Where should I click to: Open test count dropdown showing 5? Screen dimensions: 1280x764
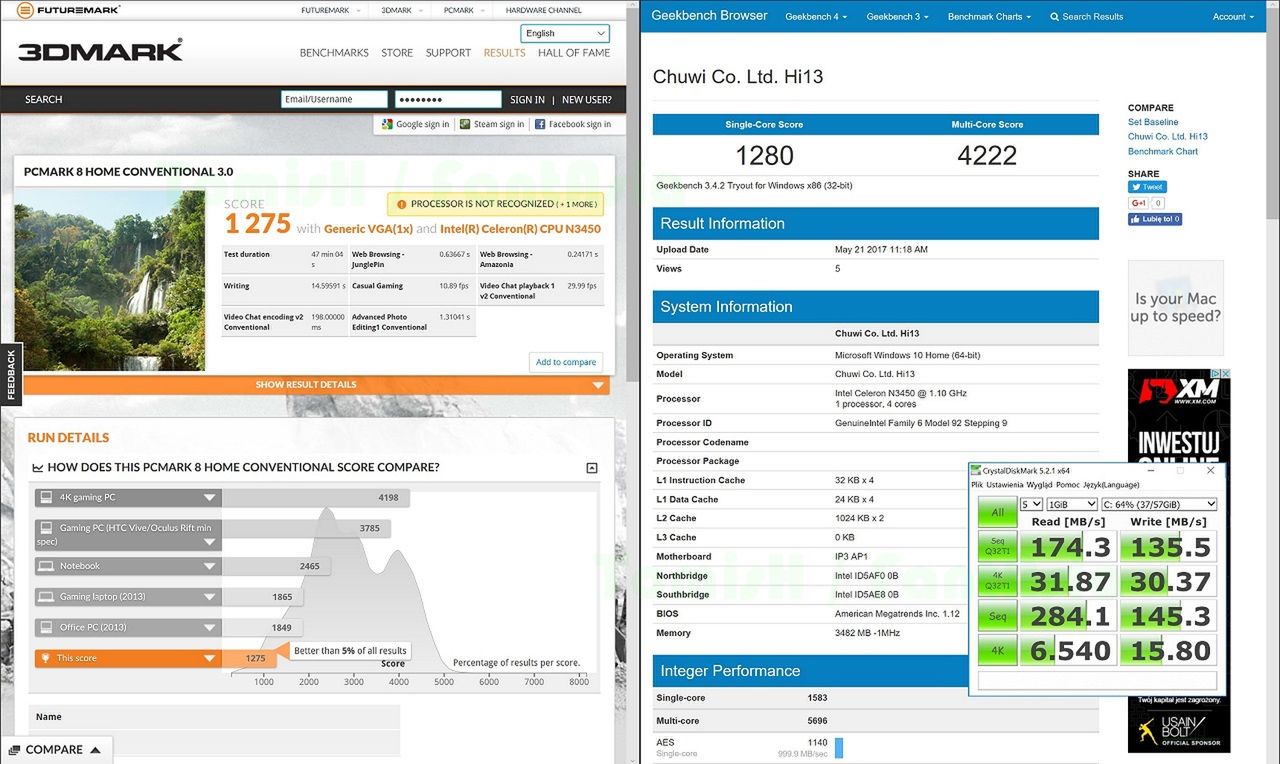pos(1031,505)
